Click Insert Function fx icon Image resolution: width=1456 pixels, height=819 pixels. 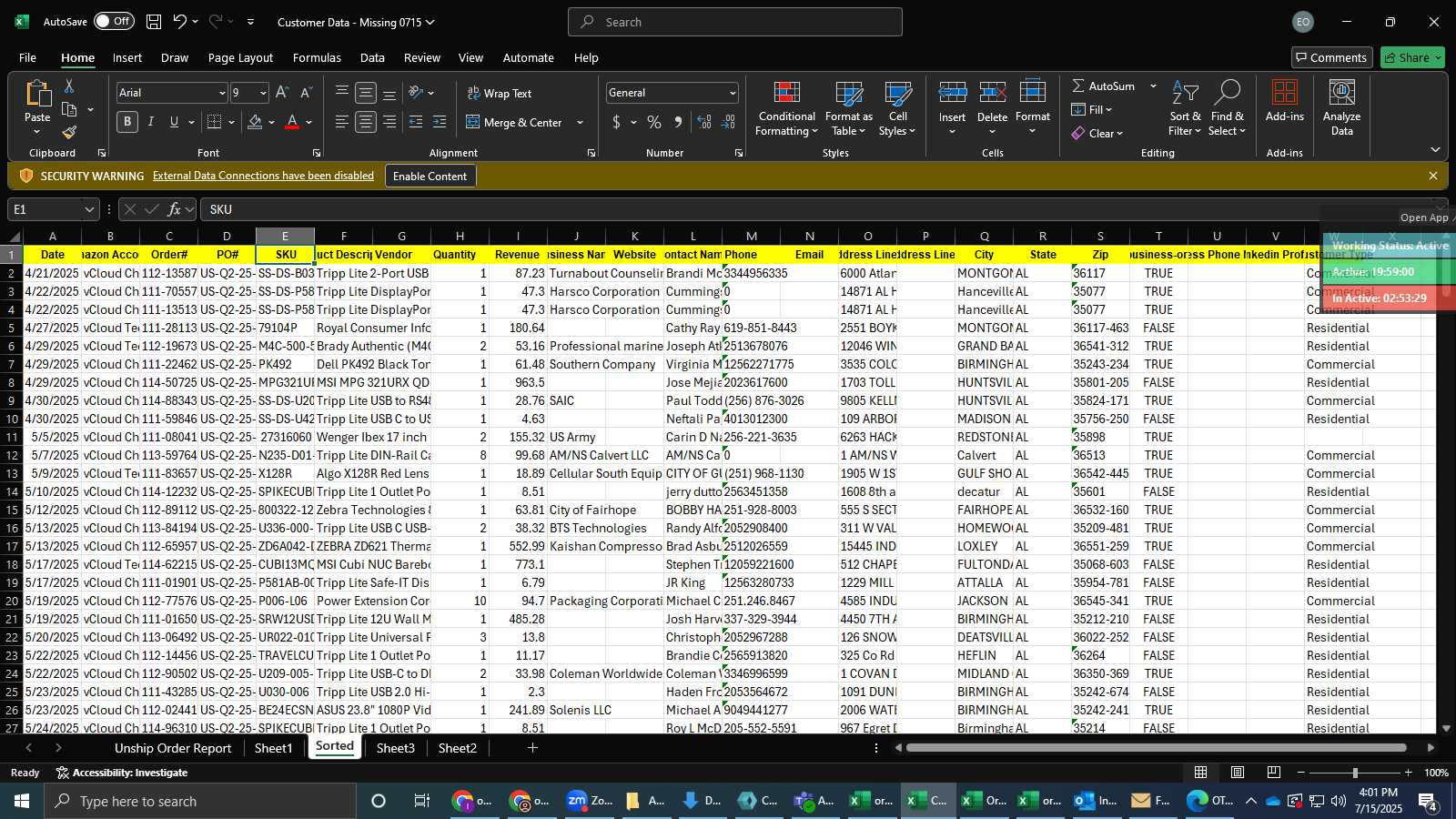[174, 209]
